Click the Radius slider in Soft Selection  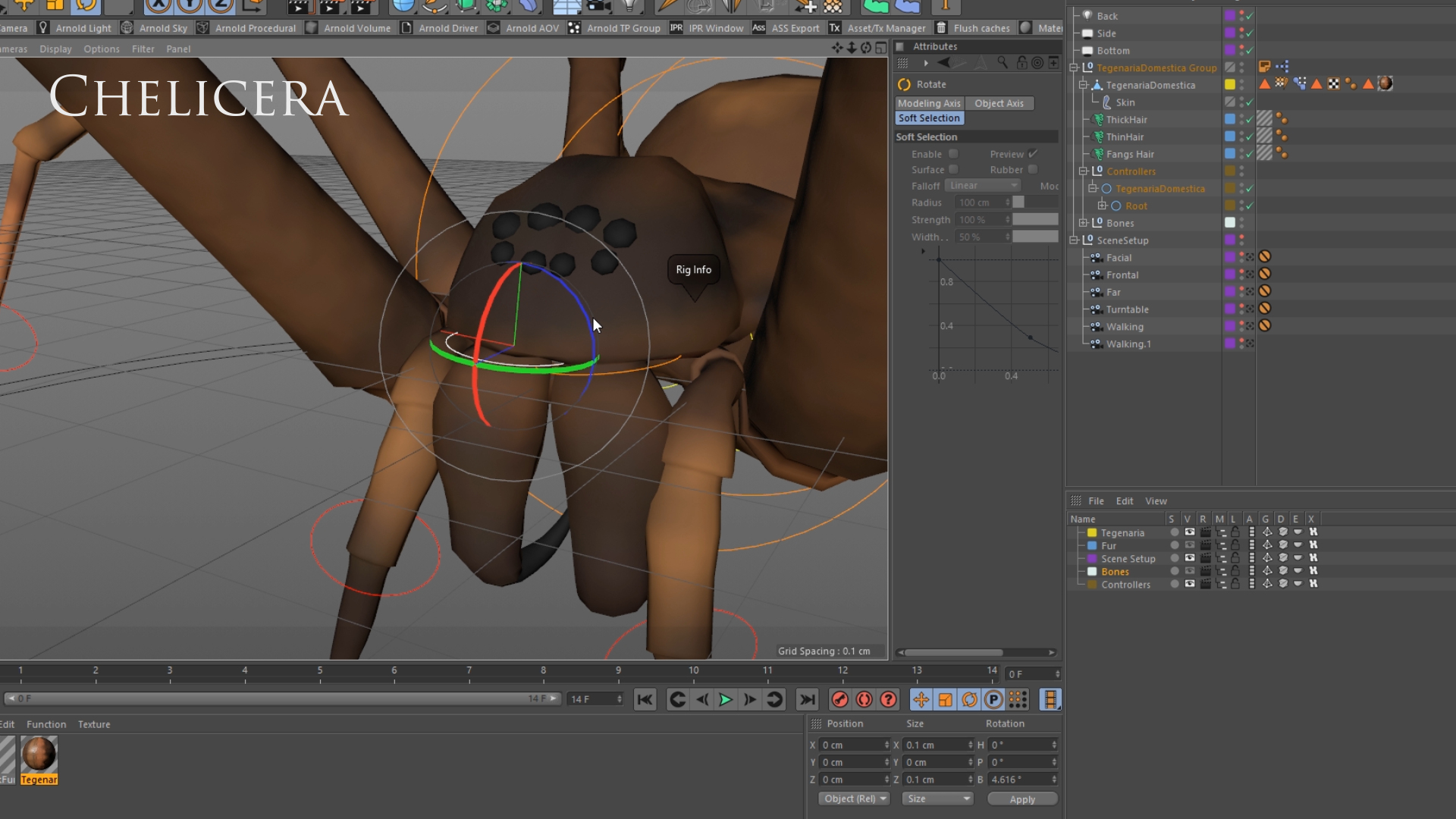pyautogui.click(x=1035, y=202)
